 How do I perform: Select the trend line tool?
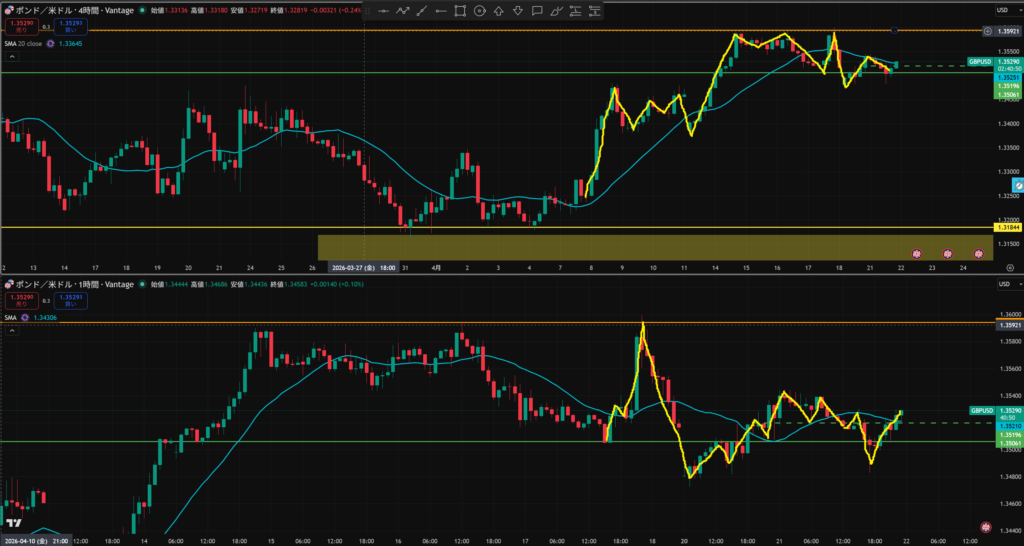pos(422,12)
